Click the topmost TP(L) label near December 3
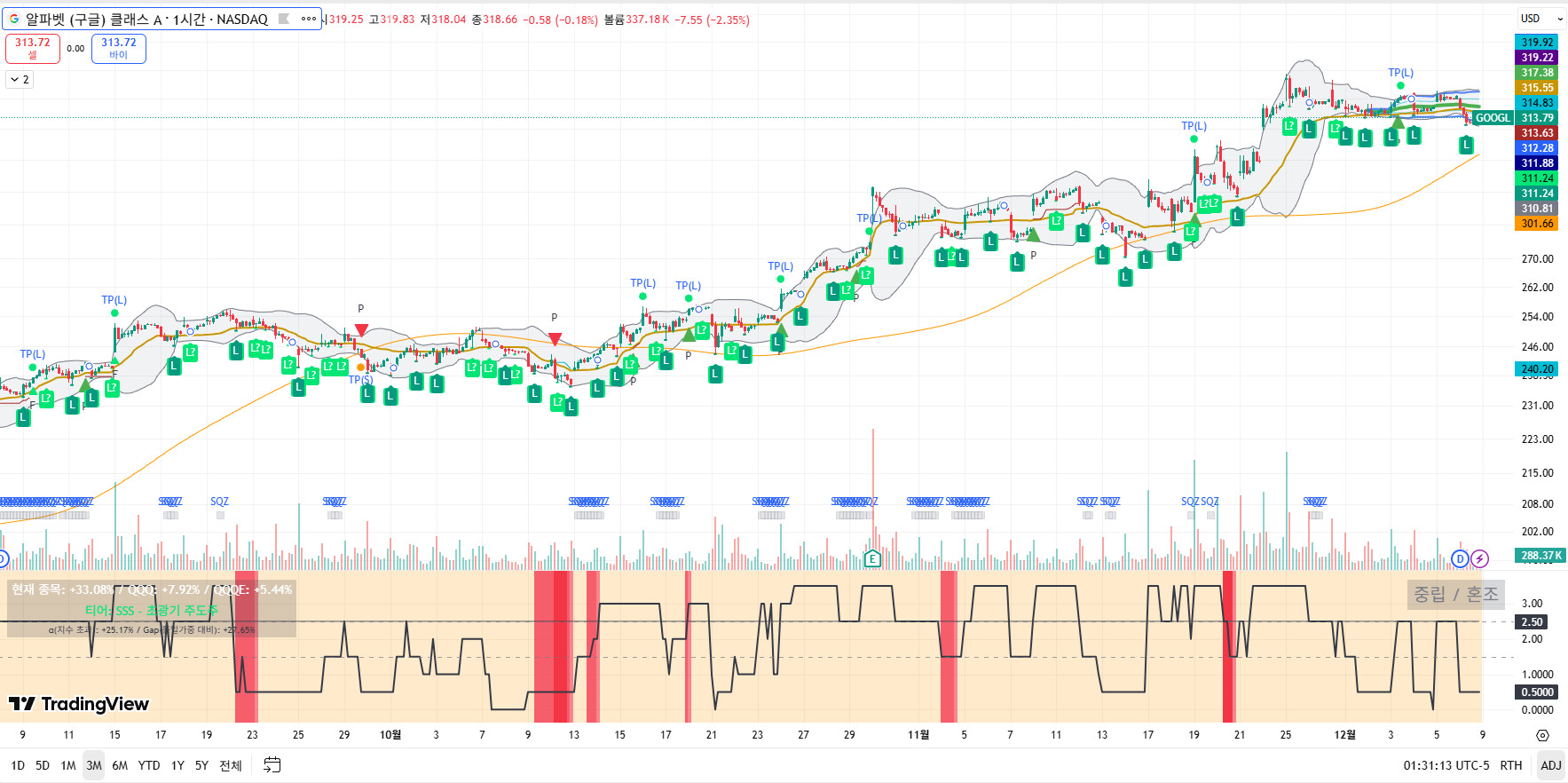1568x783 pixels. point(1400,73)
